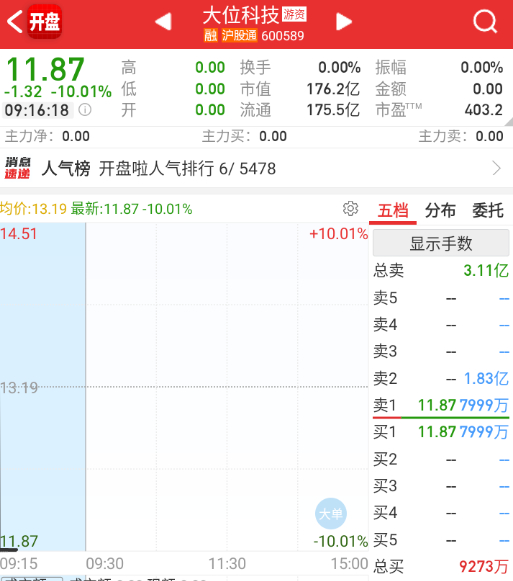Tap the change -1.32 -10.01%
Screen dimensions: 513x581
coord(57,91)
